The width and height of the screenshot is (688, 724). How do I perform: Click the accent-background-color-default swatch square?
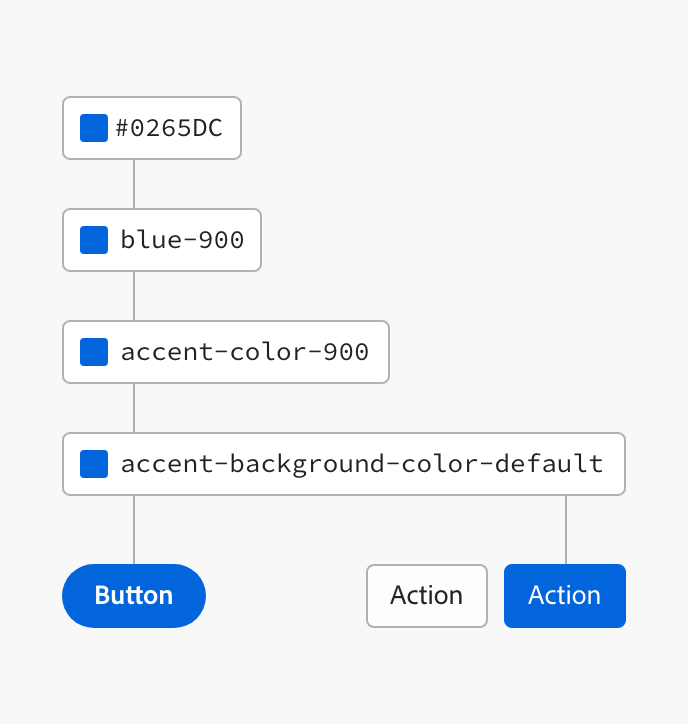coord(94,464)
